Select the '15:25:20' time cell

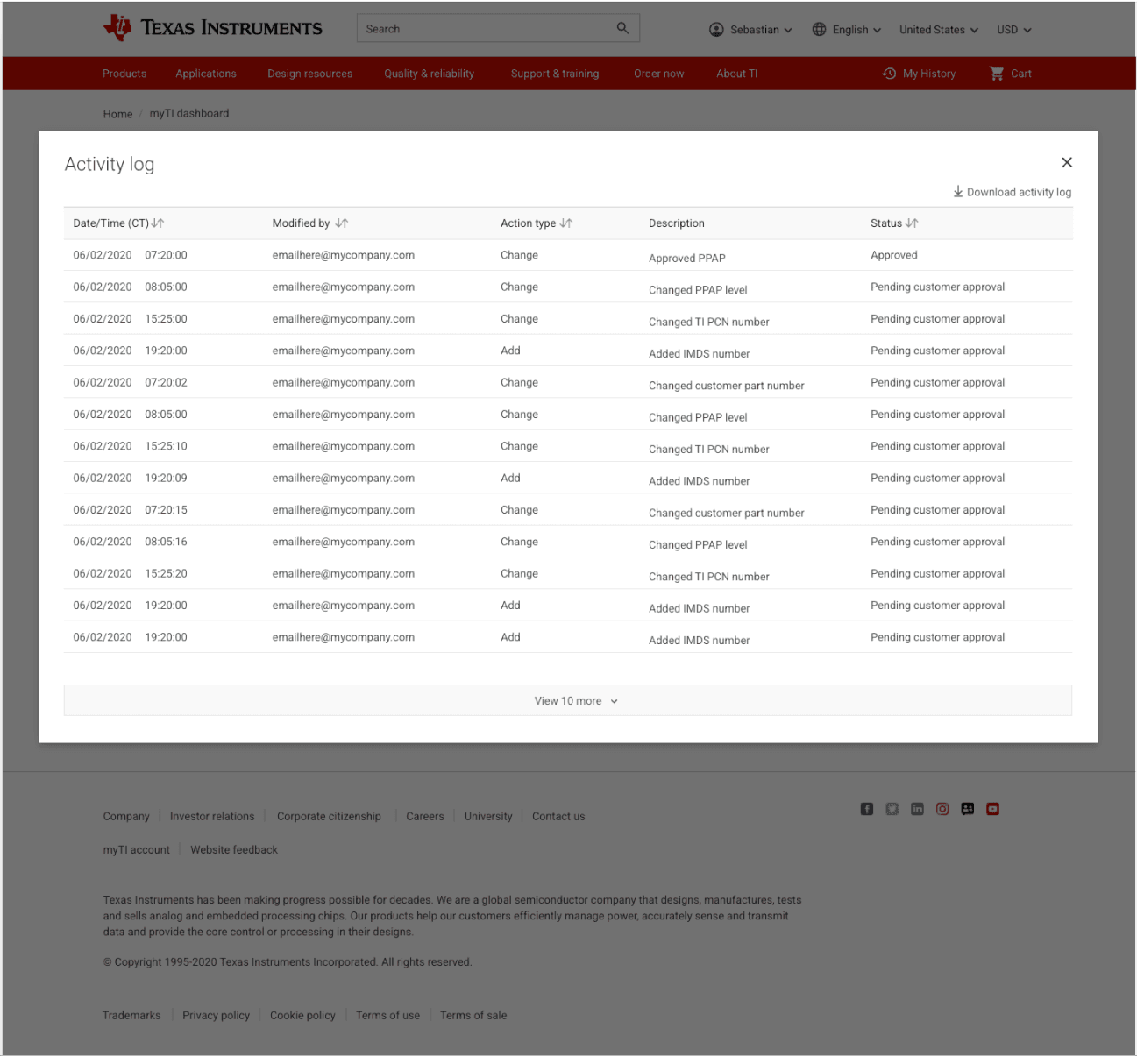point(166,573)
